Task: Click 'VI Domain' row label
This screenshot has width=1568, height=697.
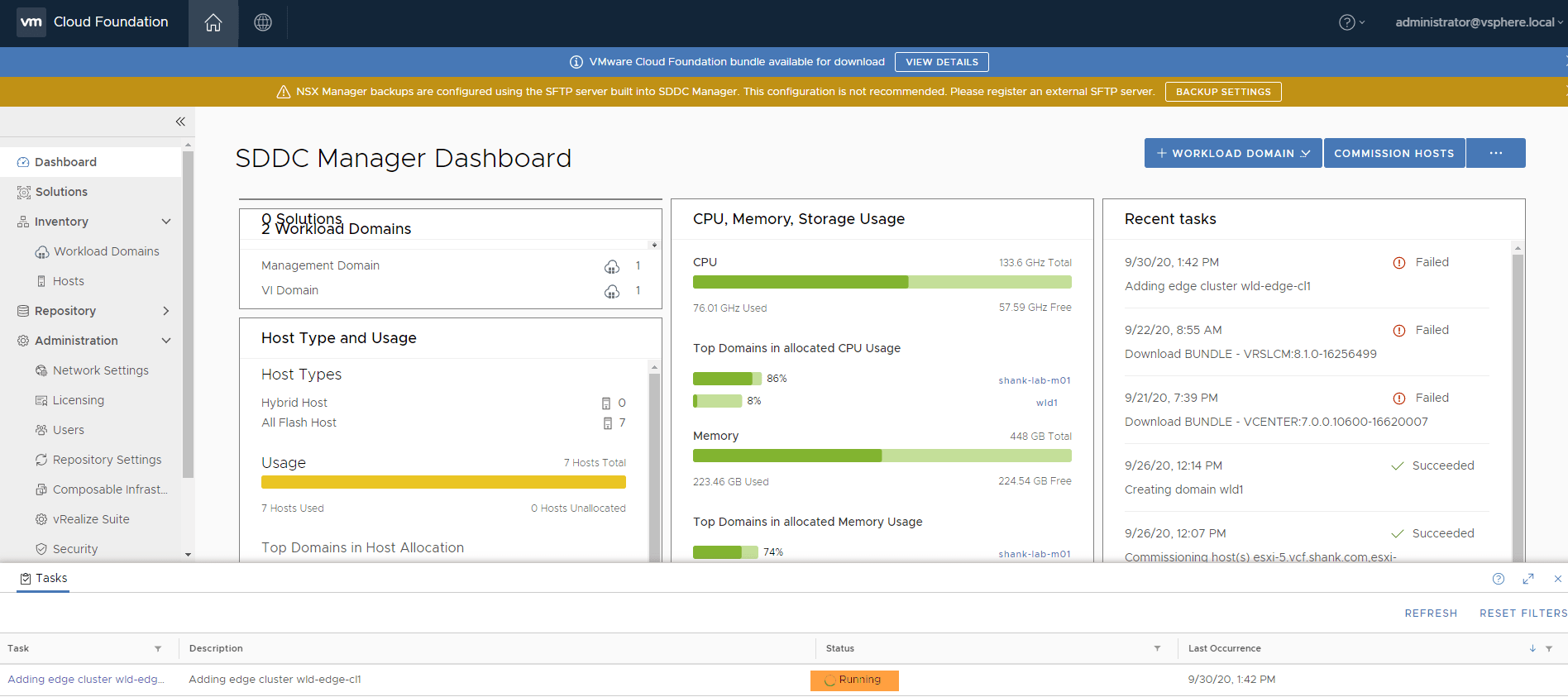Action: point(289,290)
